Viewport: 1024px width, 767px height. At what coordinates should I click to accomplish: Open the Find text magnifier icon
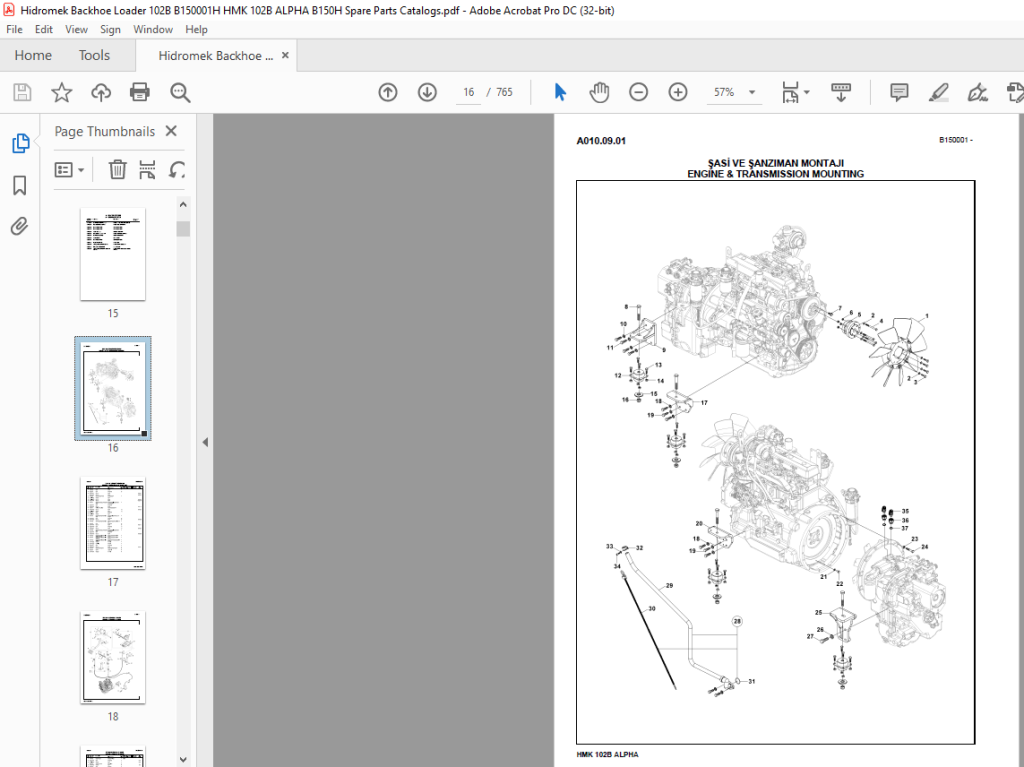coord(180,92)
